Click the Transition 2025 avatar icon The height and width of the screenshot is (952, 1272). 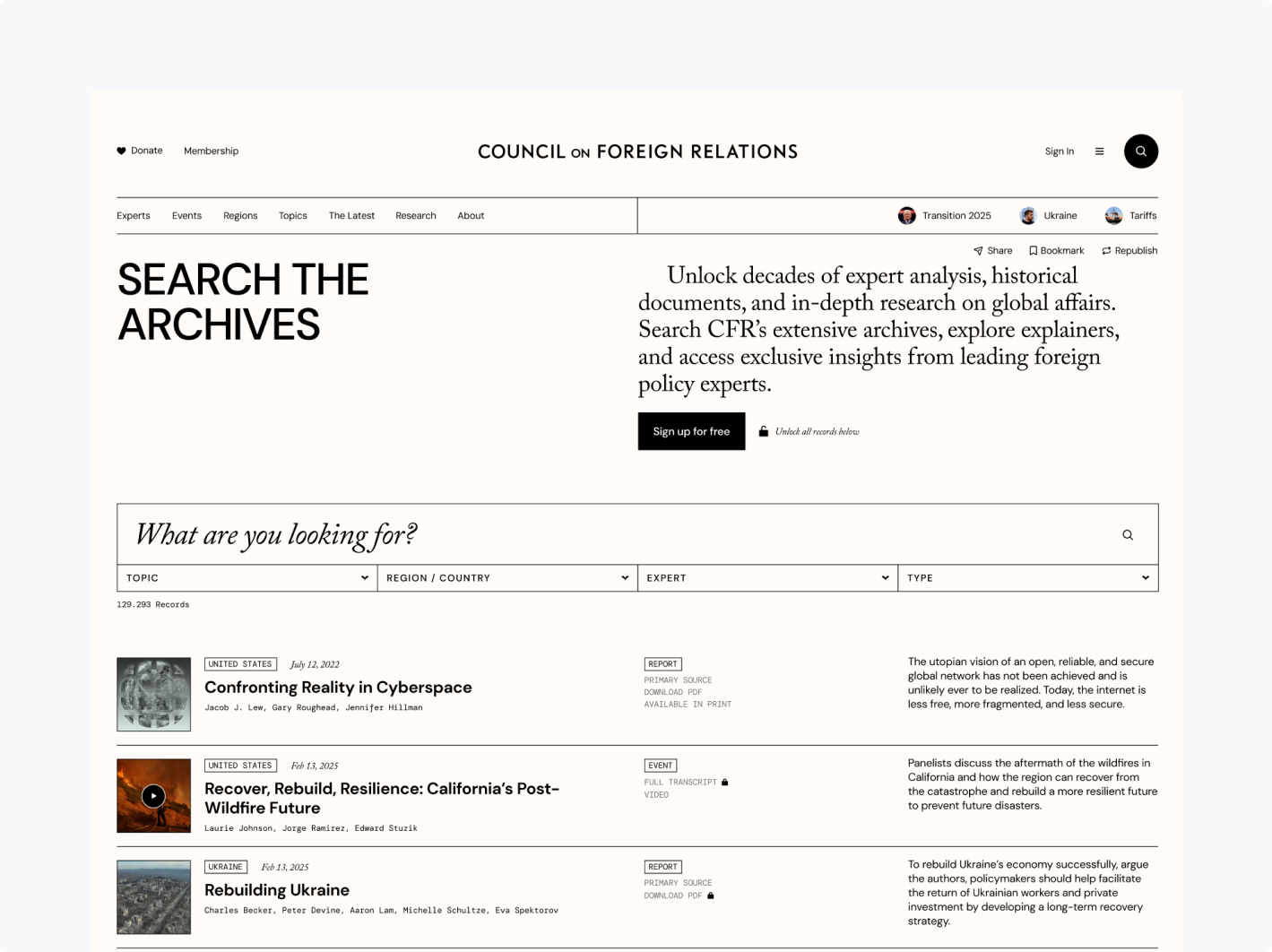click(906, 215)
